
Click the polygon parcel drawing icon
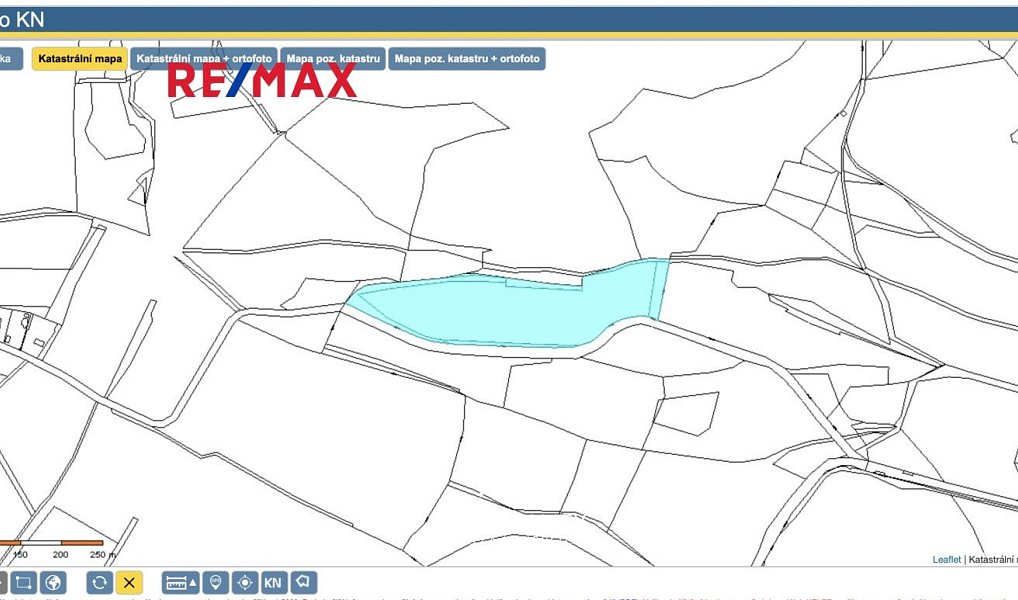tap(303, 582)
